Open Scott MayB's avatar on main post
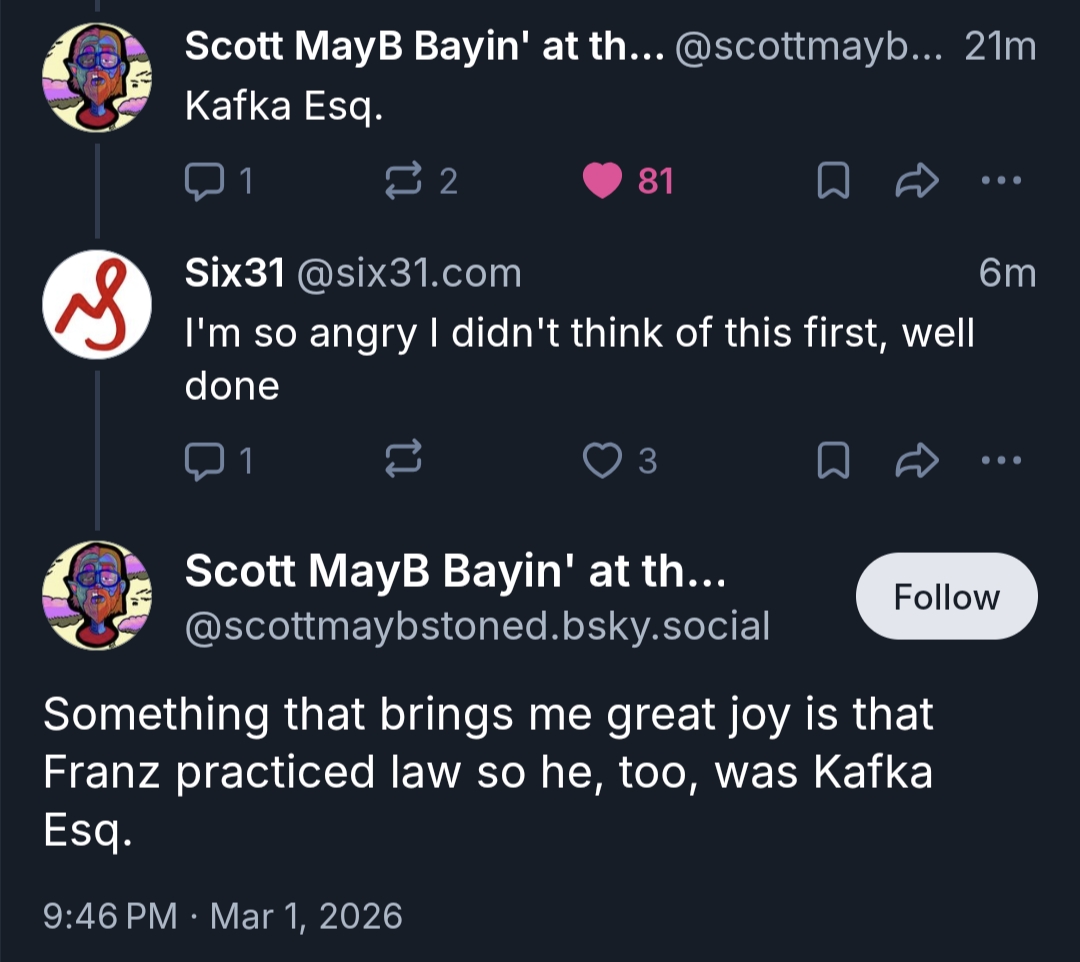Viewport: 1080px width, 962px height. (96, 595)
